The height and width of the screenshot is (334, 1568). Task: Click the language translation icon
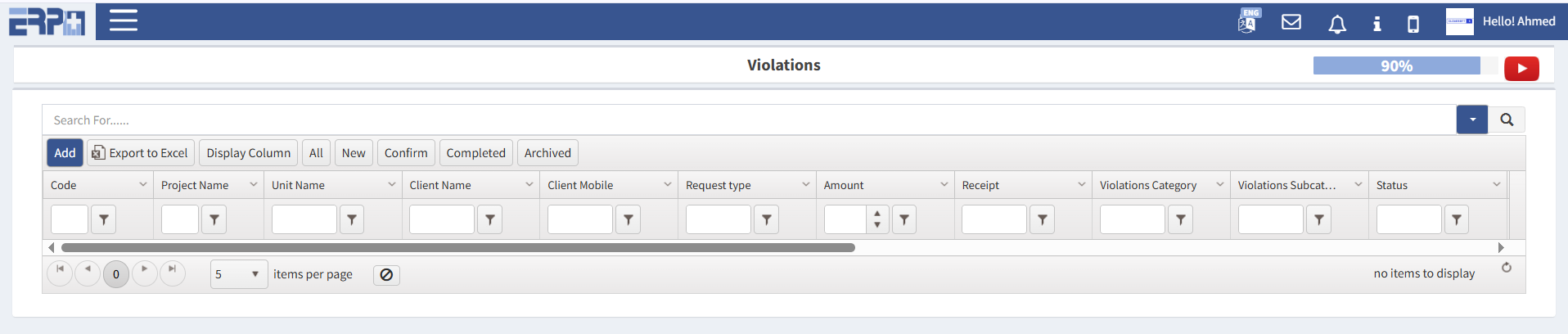[1248, 21]
